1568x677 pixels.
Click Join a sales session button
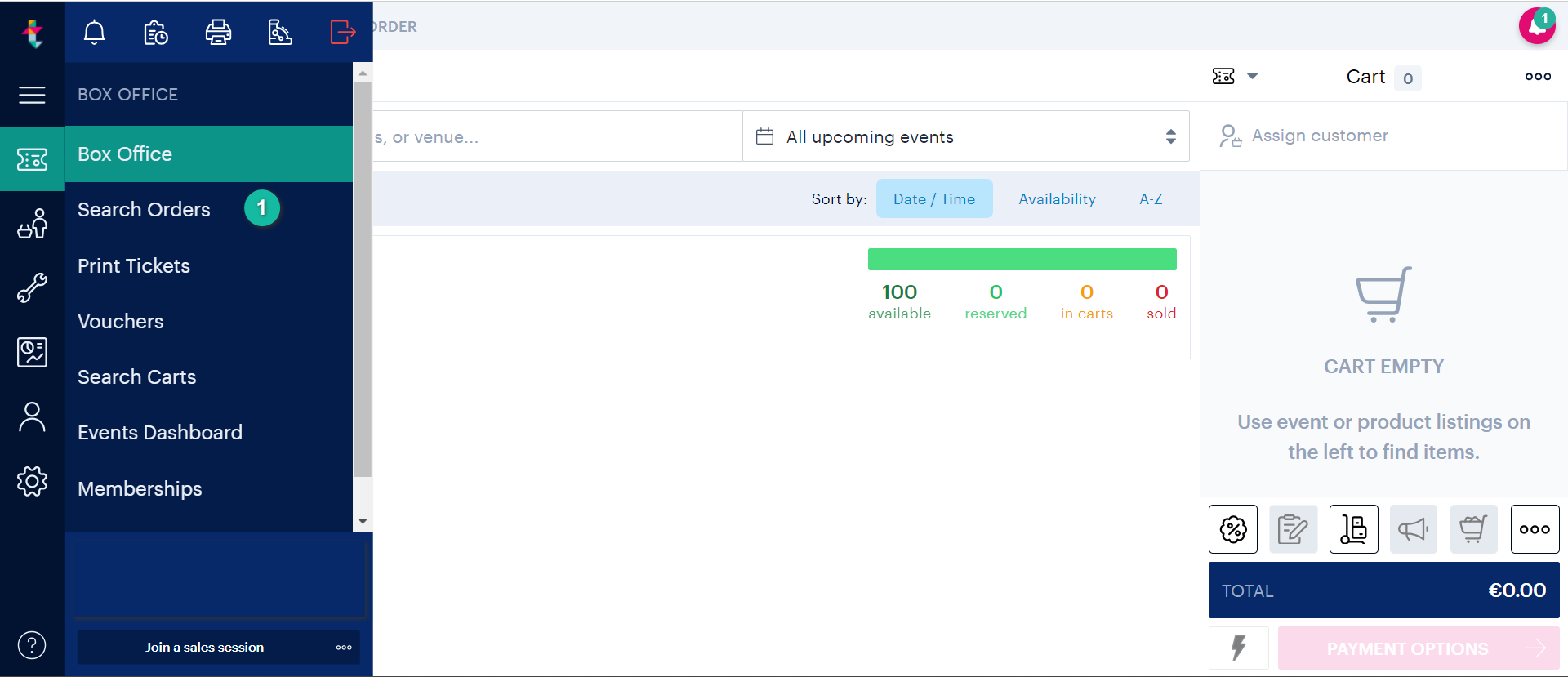pos(204,647)
